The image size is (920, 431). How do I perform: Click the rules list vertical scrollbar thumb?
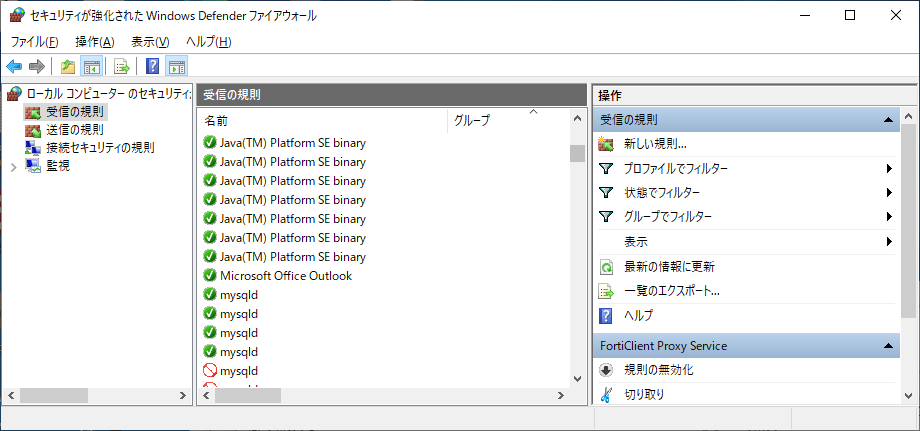point(577,152)
